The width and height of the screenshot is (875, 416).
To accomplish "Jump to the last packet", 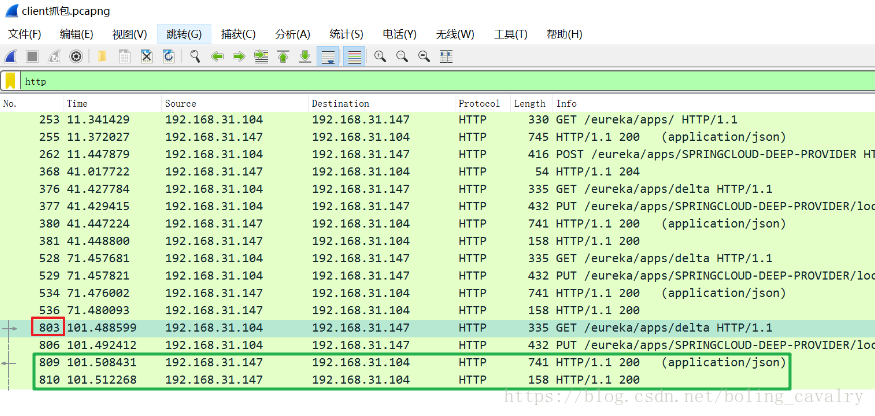I will (x=305, y=56).
